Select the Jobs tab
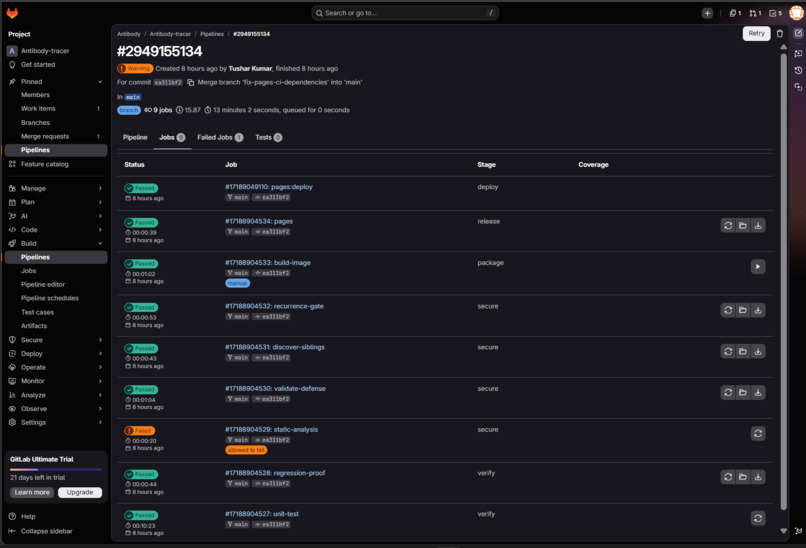 [x=172, y=137]
